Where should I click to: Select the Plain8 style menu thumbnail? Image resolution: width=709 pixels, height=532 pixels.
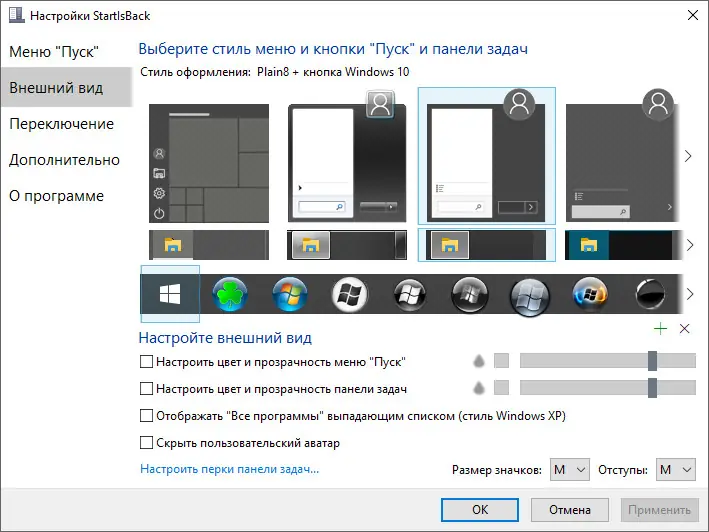coord(487,156)
